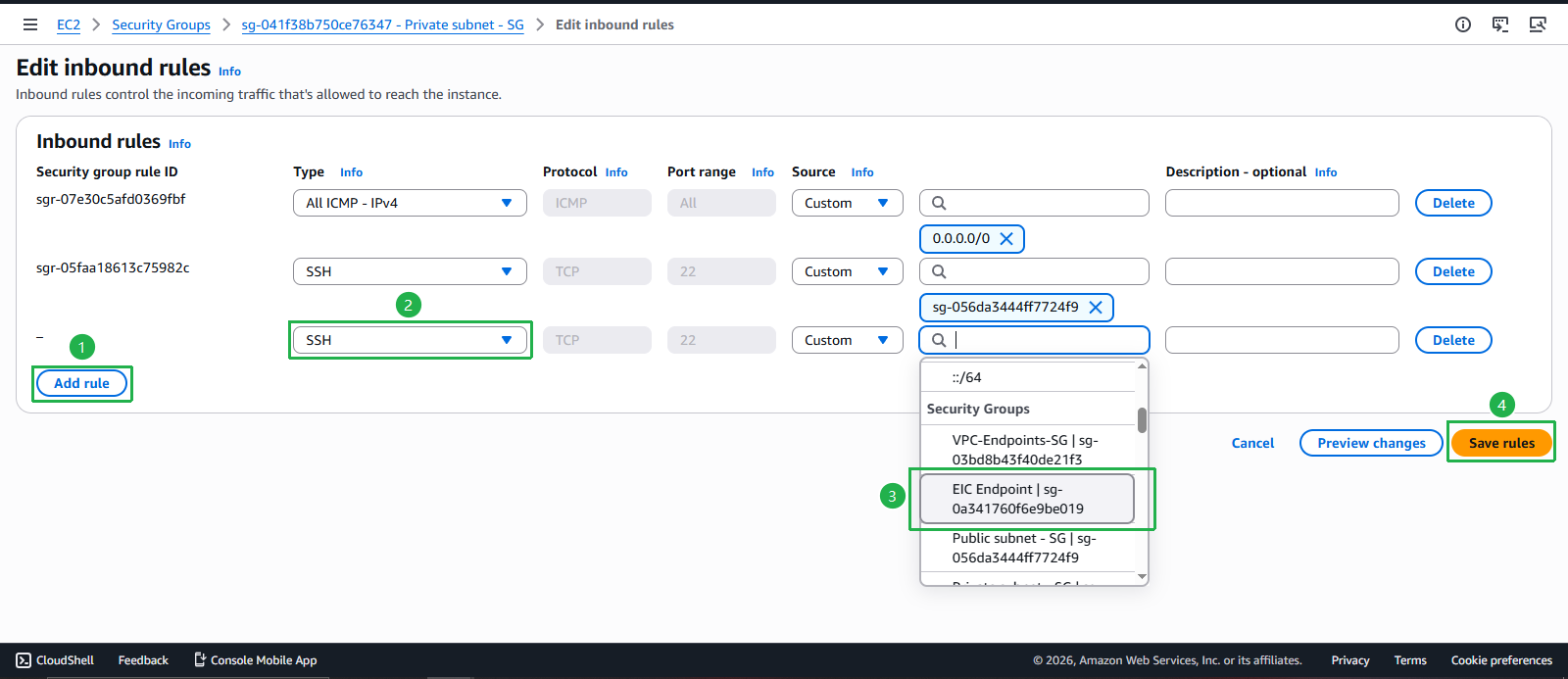Click the Save rules button
The height and width of the screenshot is (679, 1568).
click(x=1501, y=443)
